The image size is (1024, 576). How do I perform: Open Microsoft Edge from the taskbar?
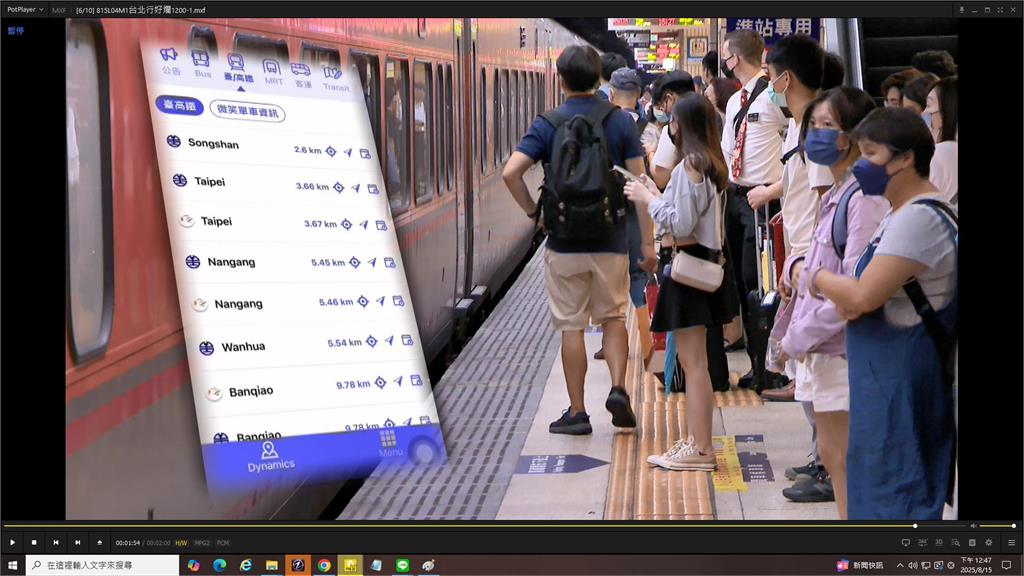[x=219, y=565]
